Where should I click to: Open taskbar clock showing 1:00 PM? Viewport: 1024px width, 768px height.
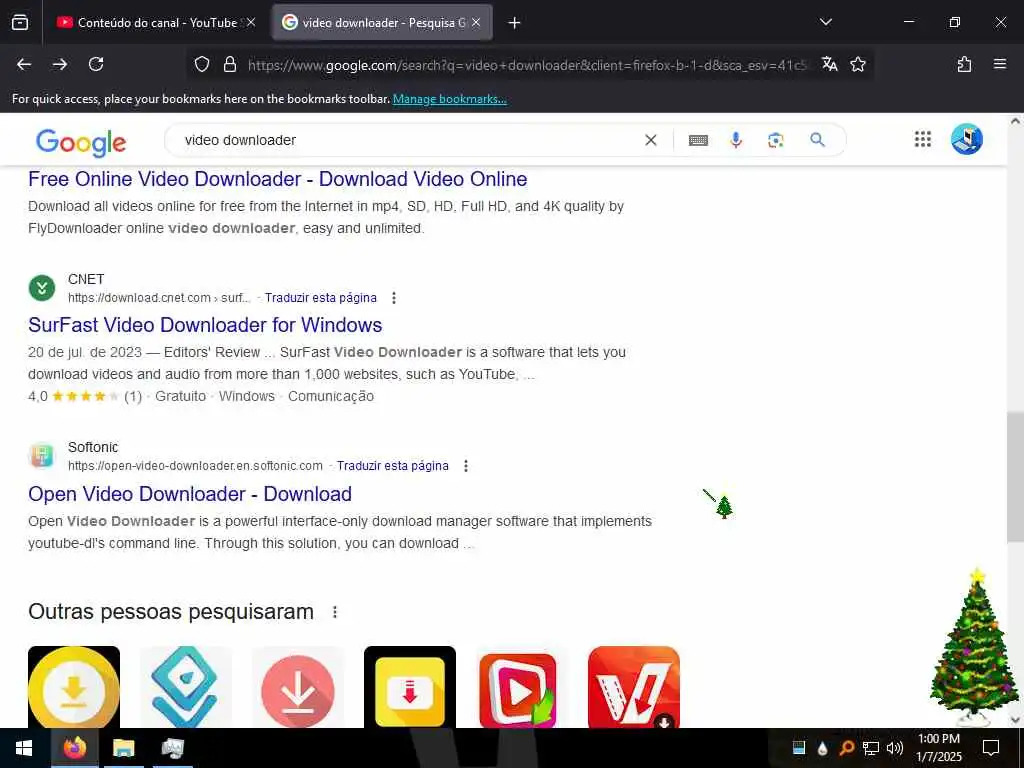pos(939,748)
